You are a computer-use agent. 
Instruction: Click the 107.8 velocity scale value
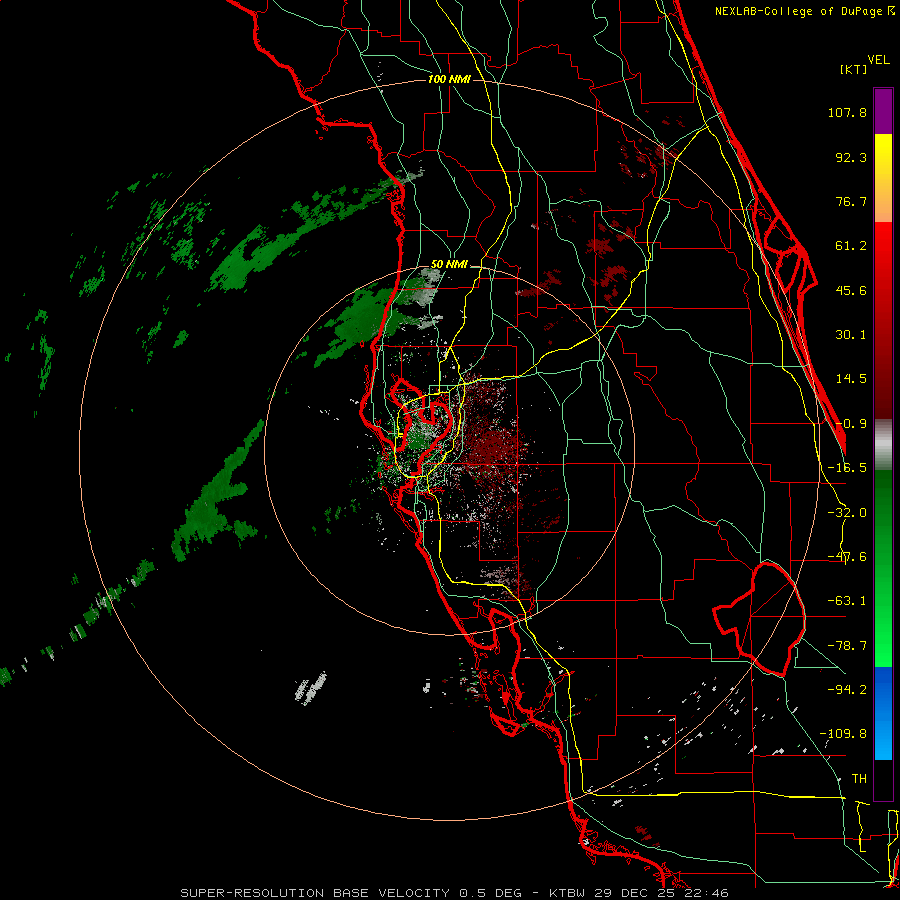point(847,112)
